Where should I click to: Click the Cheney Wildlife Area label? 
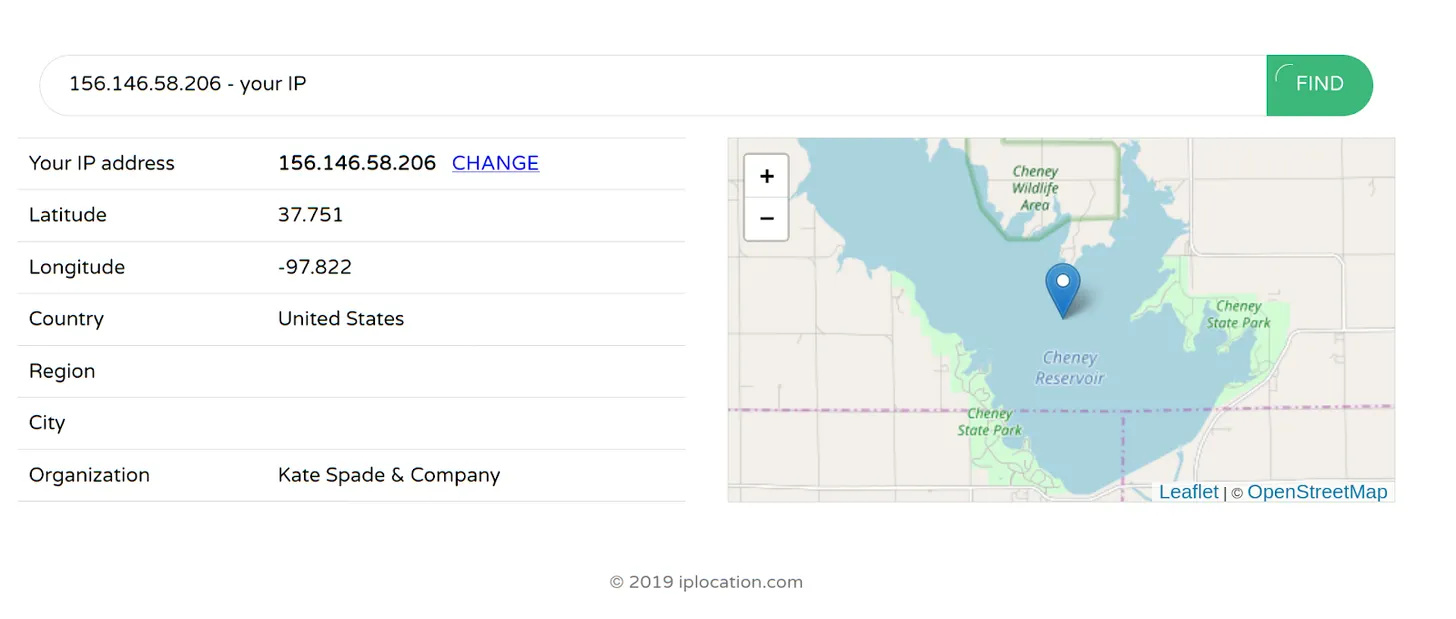tap(1035, 188)
